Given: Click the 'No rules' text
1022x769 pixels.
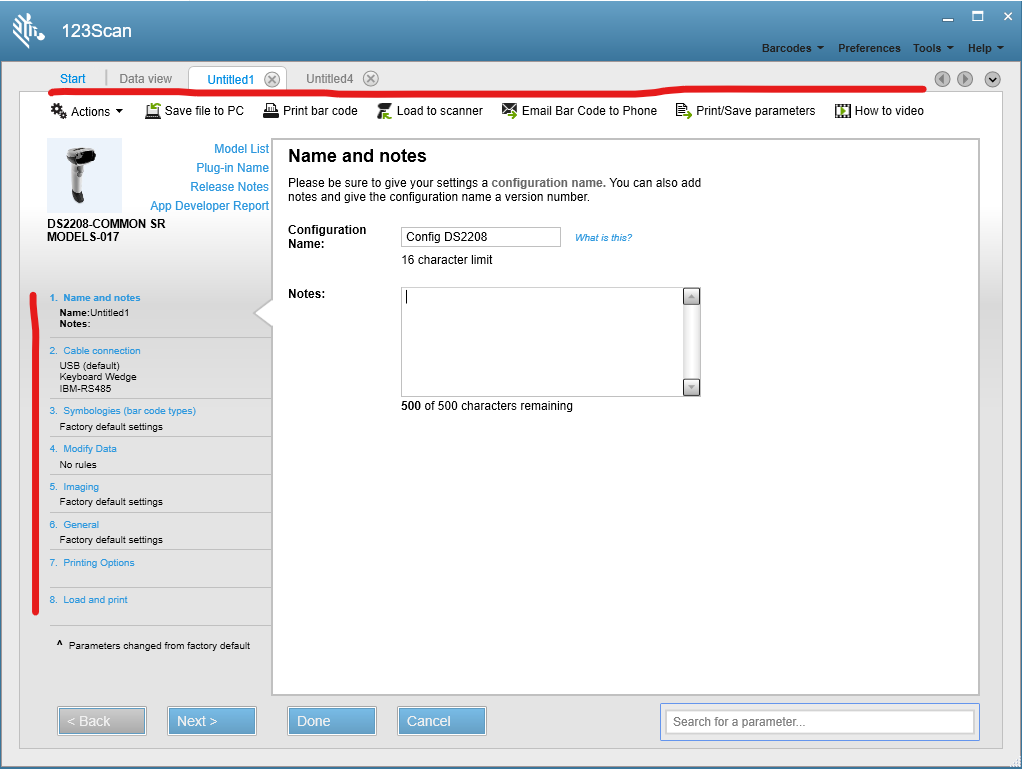Looking at the screenshot, I should pyautogui.click(x=78, y=465).
